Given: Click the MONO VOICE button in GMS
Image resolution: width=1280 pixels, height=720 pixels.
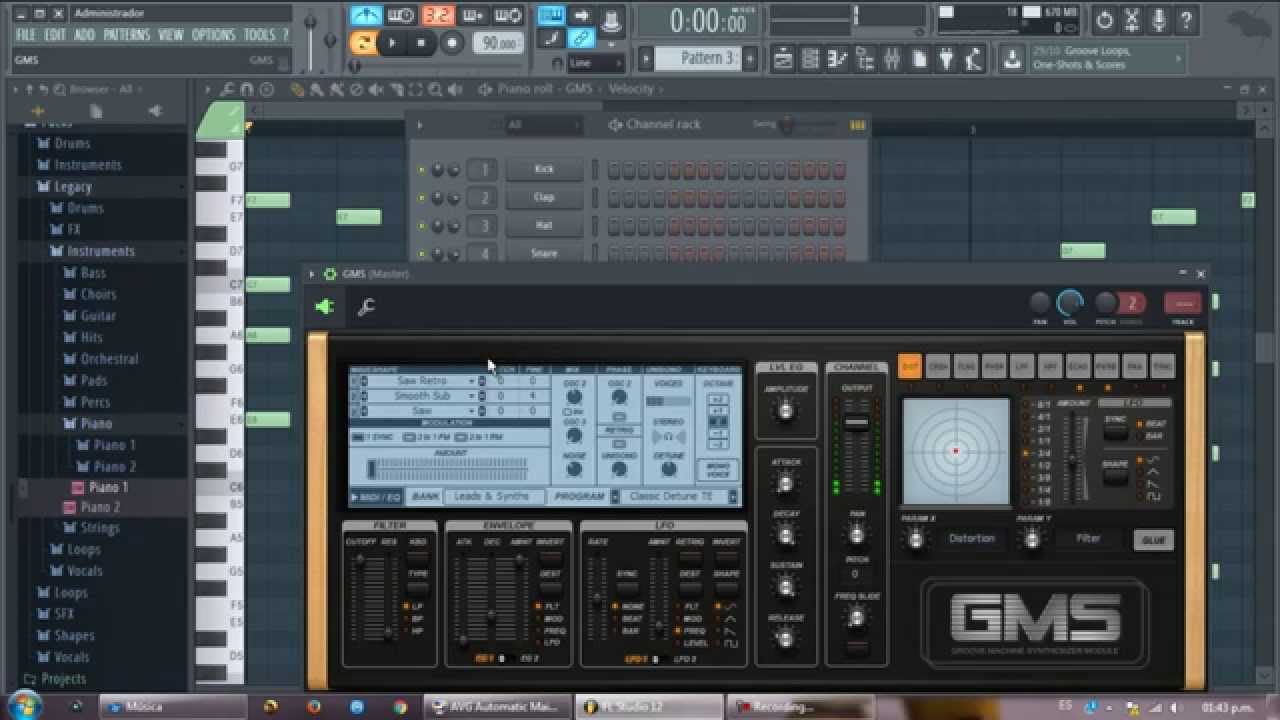Looking at the screenshot, I should [717, 470].
